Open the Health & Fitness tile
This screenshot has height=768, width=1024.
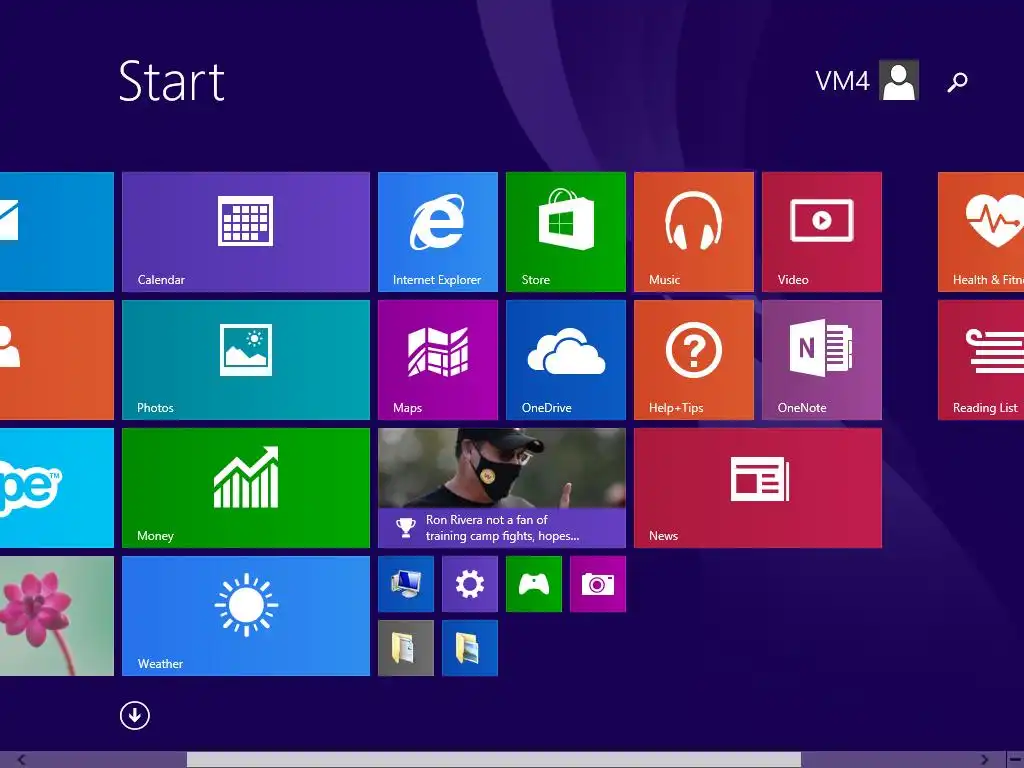click(x=981, y=232)
